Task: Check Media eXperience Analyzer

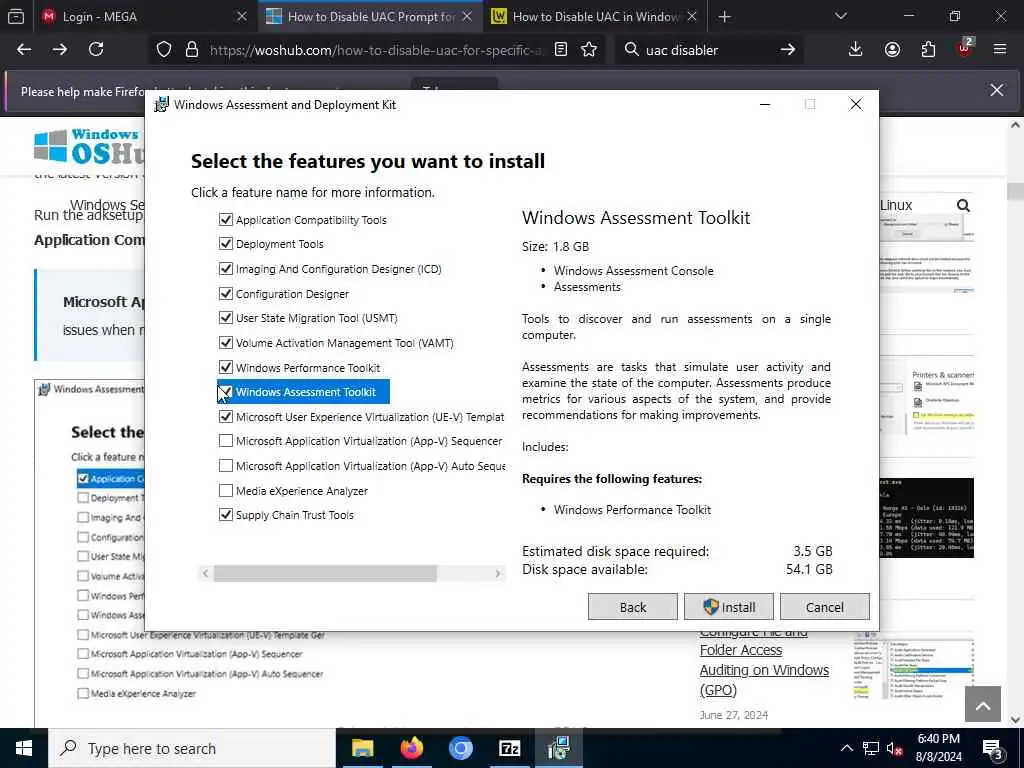Action: (x=226, y=490)
